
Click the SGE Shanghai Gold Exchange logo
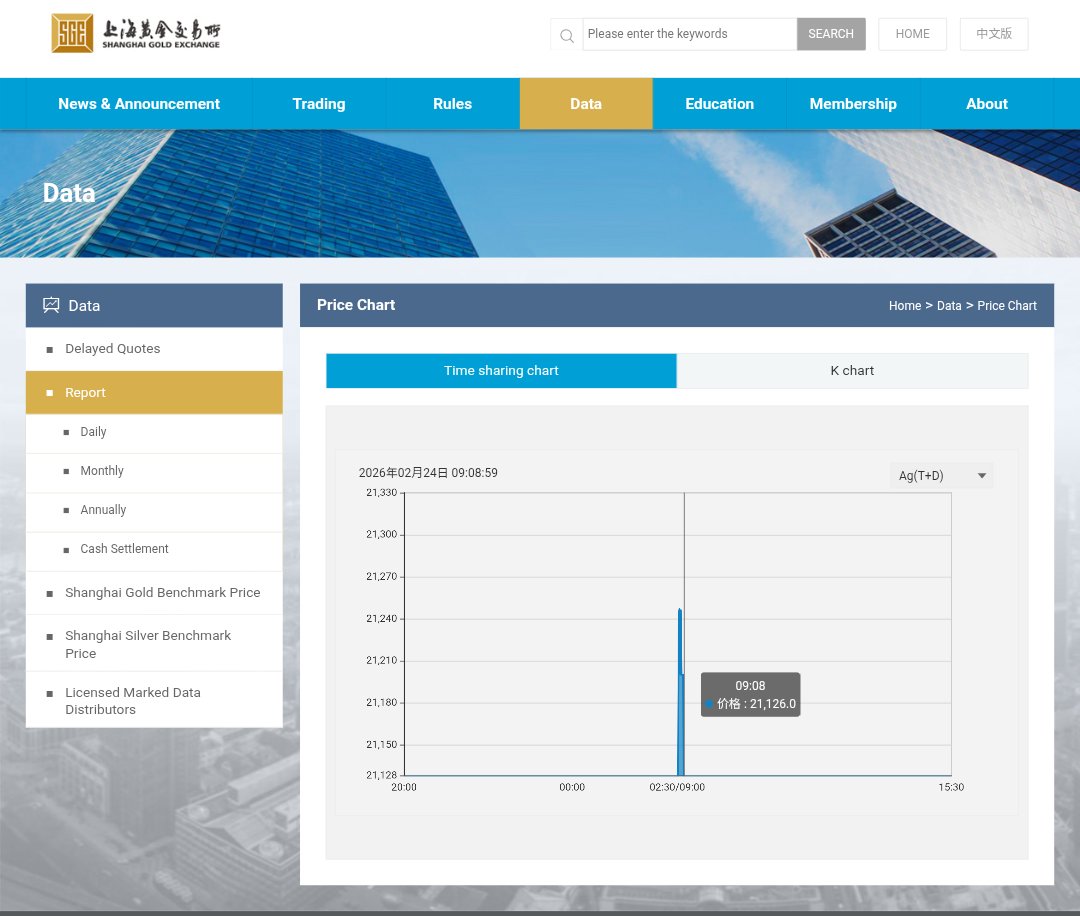tap(135, 33)
